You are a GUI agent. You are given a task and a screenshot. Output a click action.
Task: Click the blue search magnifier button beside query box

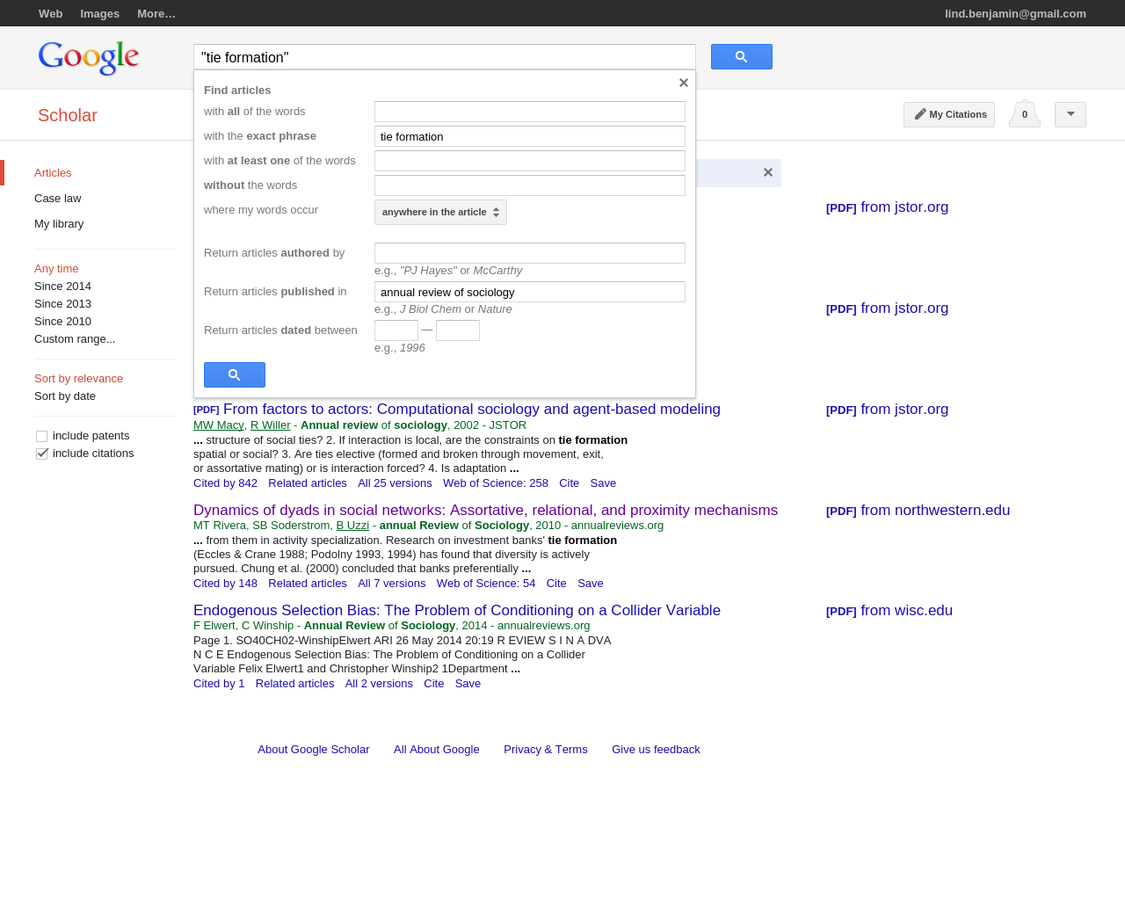tap(741, 57)
